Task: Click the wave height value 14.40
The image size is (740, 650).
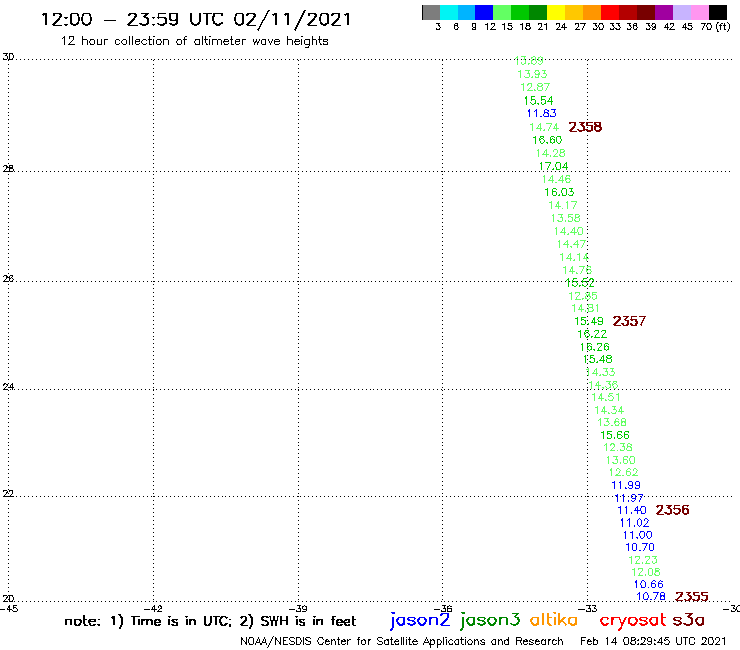Action: pos(569,231)
